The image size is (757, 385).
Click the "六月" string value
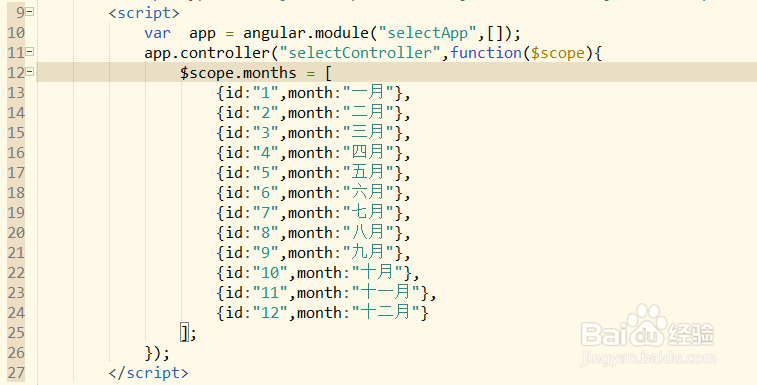[368, 193]
